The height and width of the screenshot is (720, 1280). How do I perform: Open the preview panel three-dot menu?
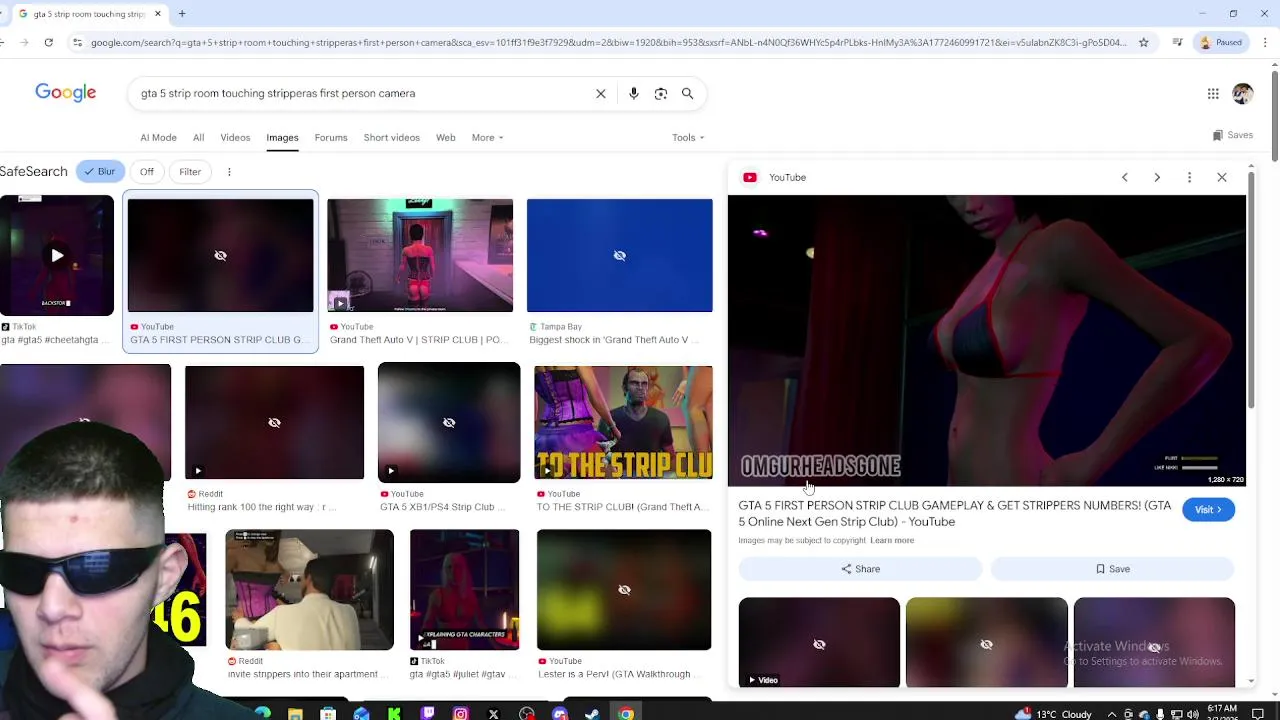pyautogui.click(x=1189, y=177)
